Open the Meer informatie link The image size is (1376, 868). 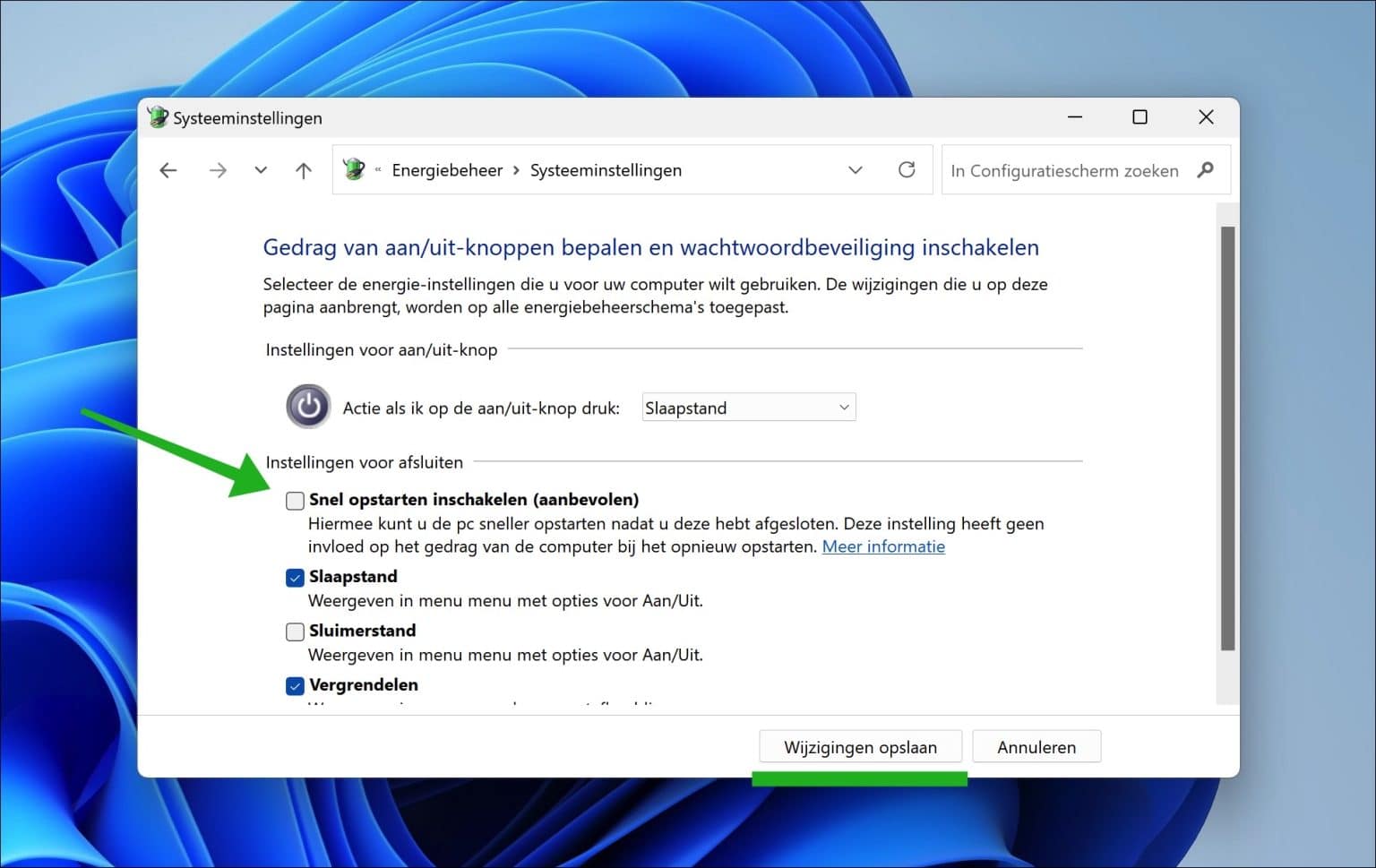883,546
